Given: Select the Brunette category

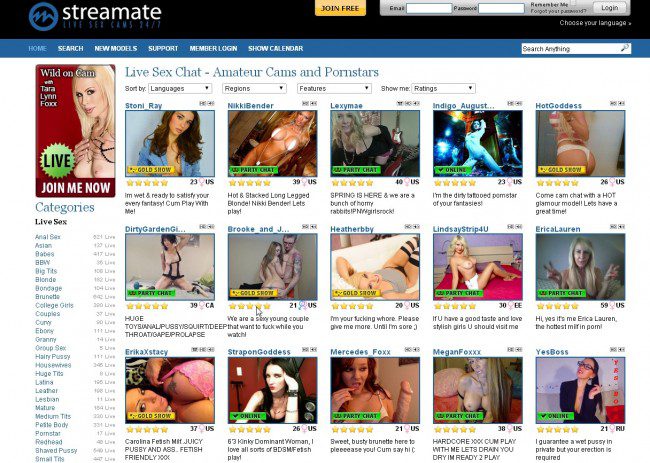Looking at the screenshot, I should (x=47, y=297).
